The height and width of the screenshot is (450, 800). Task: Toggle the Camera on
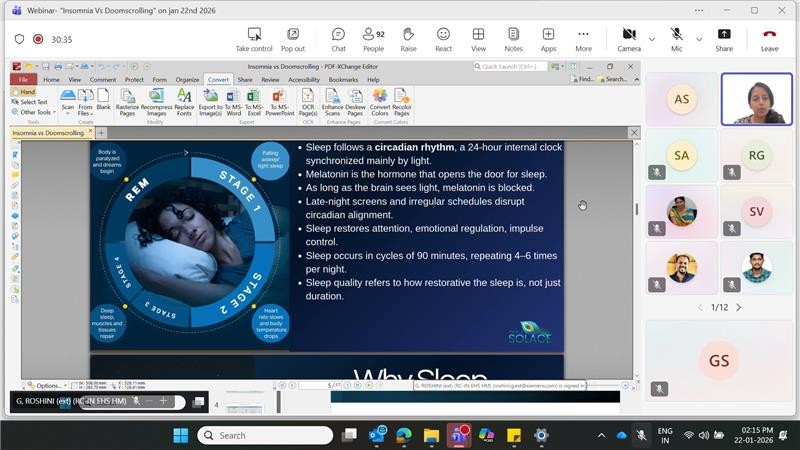(x=628, y=39)
